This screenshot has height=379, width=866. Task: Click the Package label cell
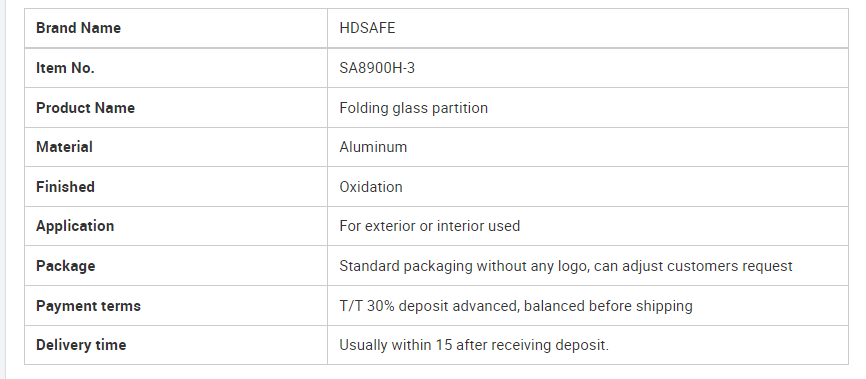coord(176,266)
